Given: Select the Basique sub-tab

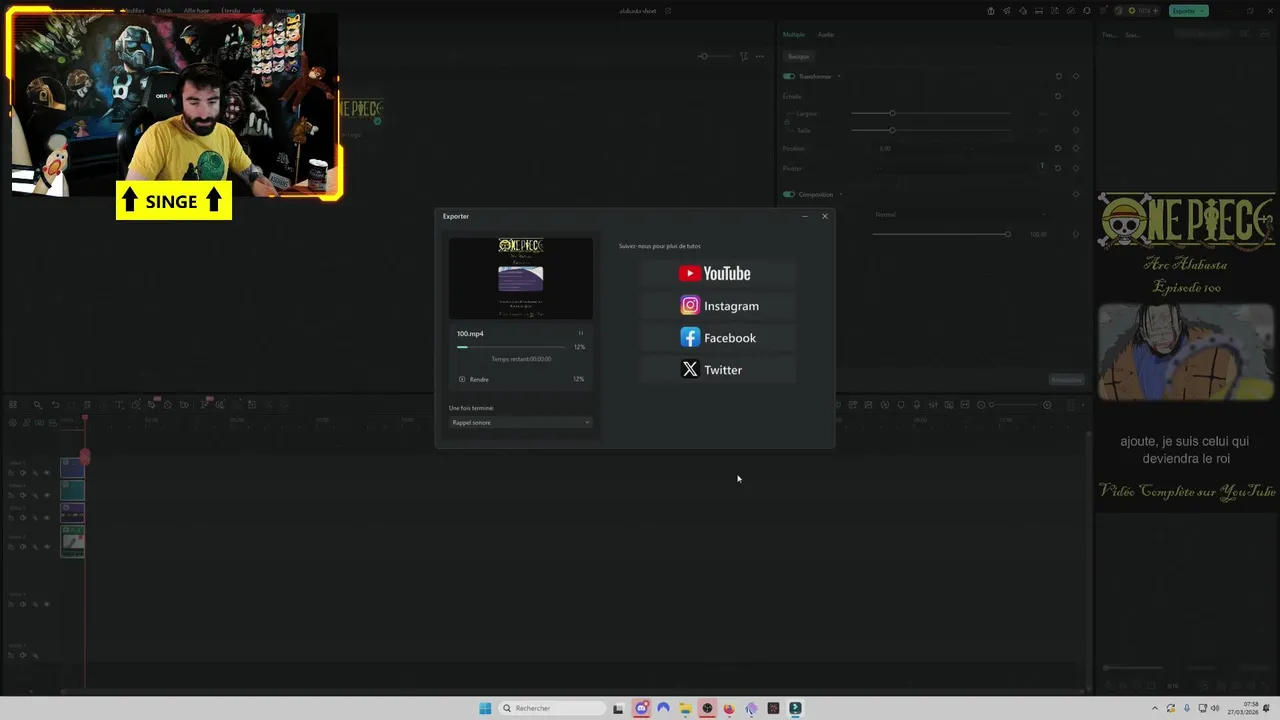Looking at the screenshot, I should pyautogui.click(x=798, y=56).
